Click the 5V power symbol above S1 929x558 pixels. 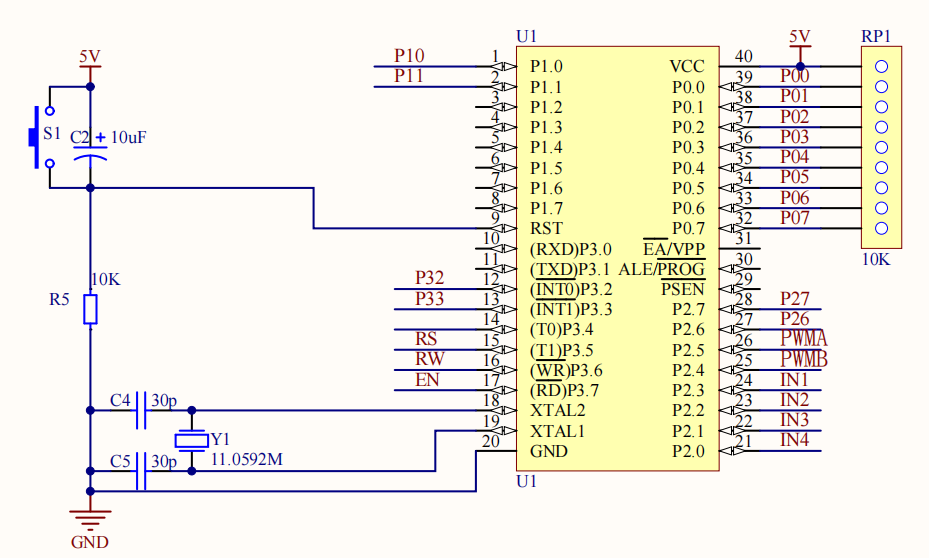tap(90, 62)
